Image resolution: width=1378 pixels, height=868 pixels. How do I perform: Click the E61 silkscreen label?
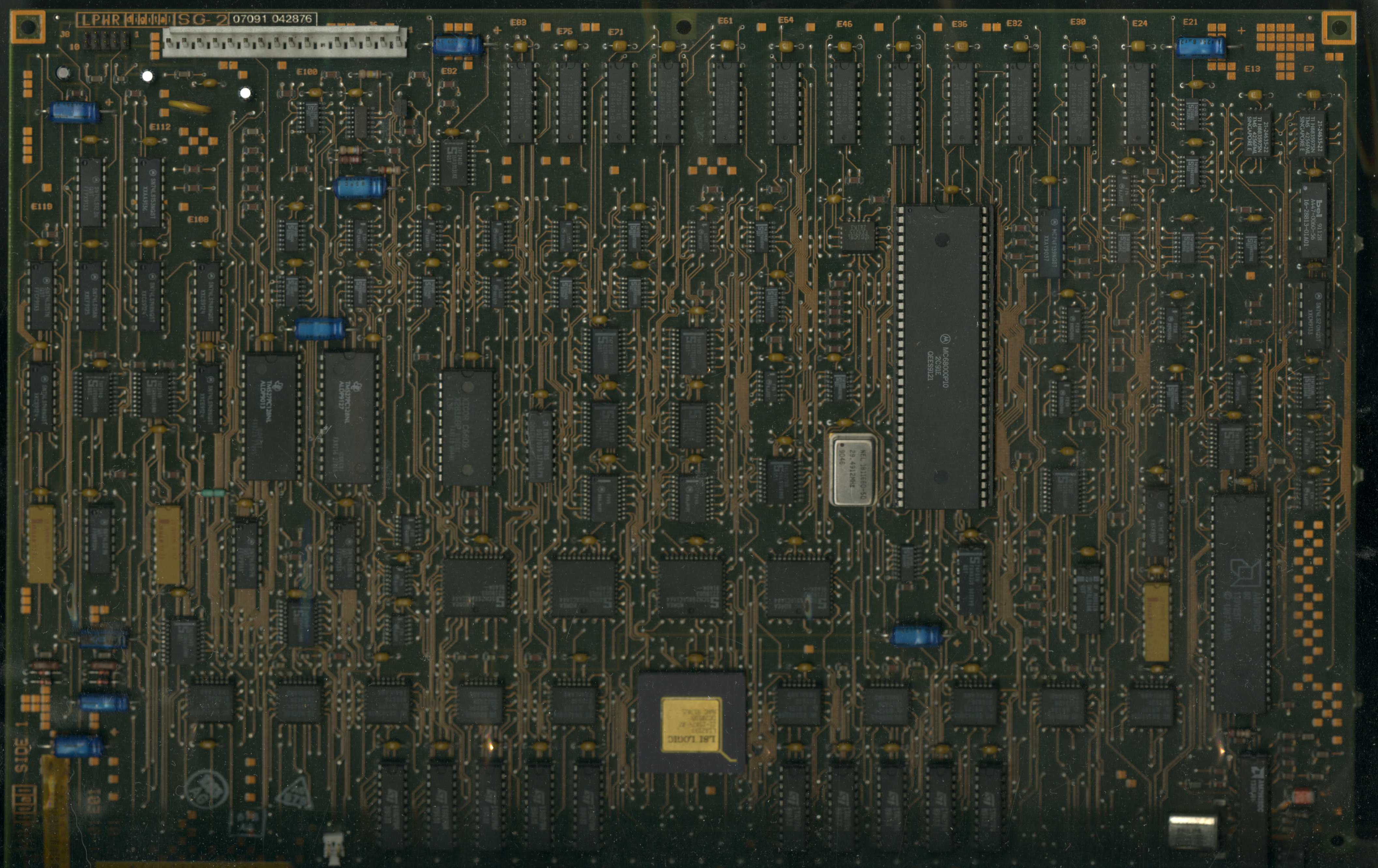click(x=725, y=21)
